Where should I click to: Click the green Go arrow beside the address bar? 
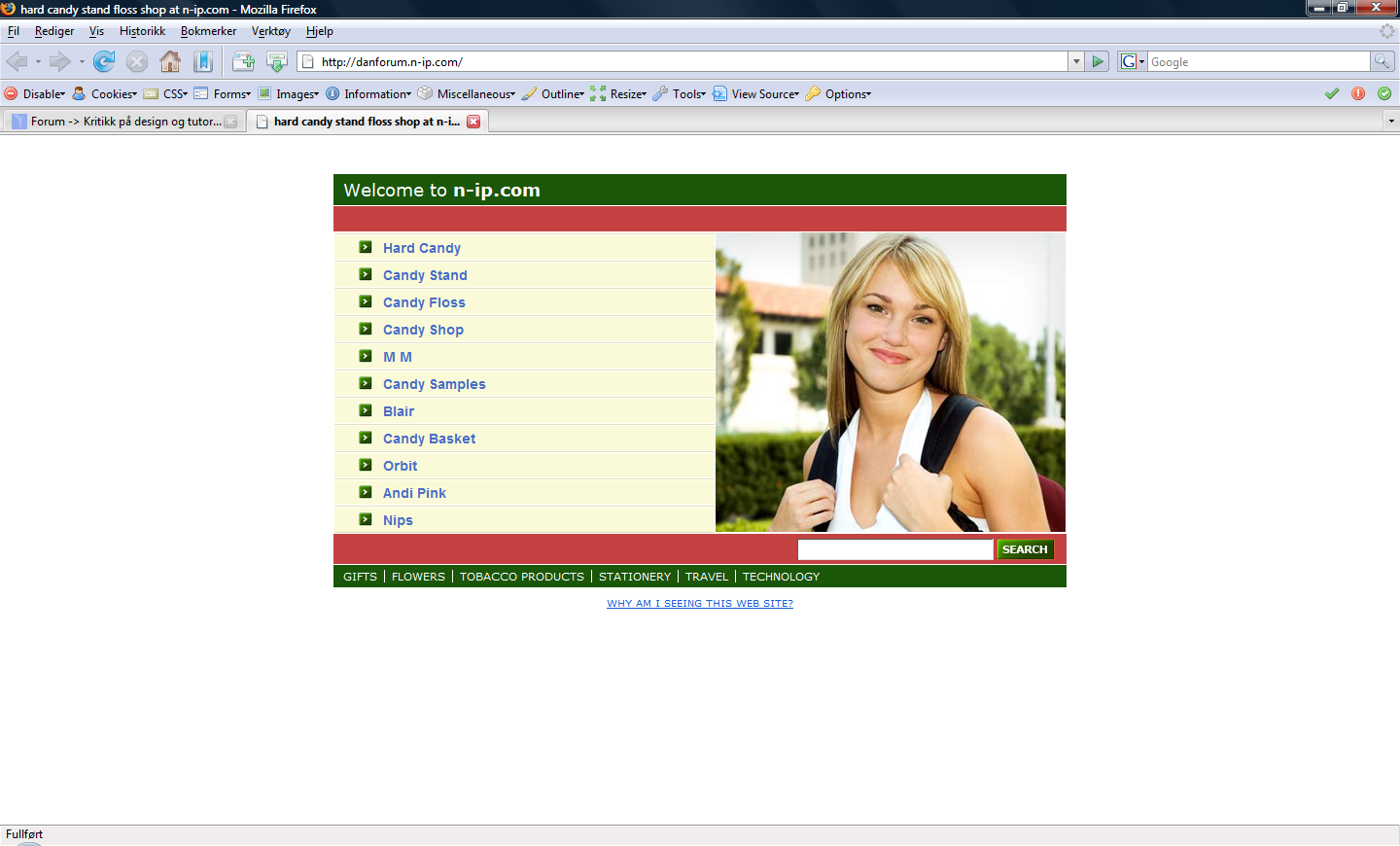pyautogui.click(x=1098, y=61)
